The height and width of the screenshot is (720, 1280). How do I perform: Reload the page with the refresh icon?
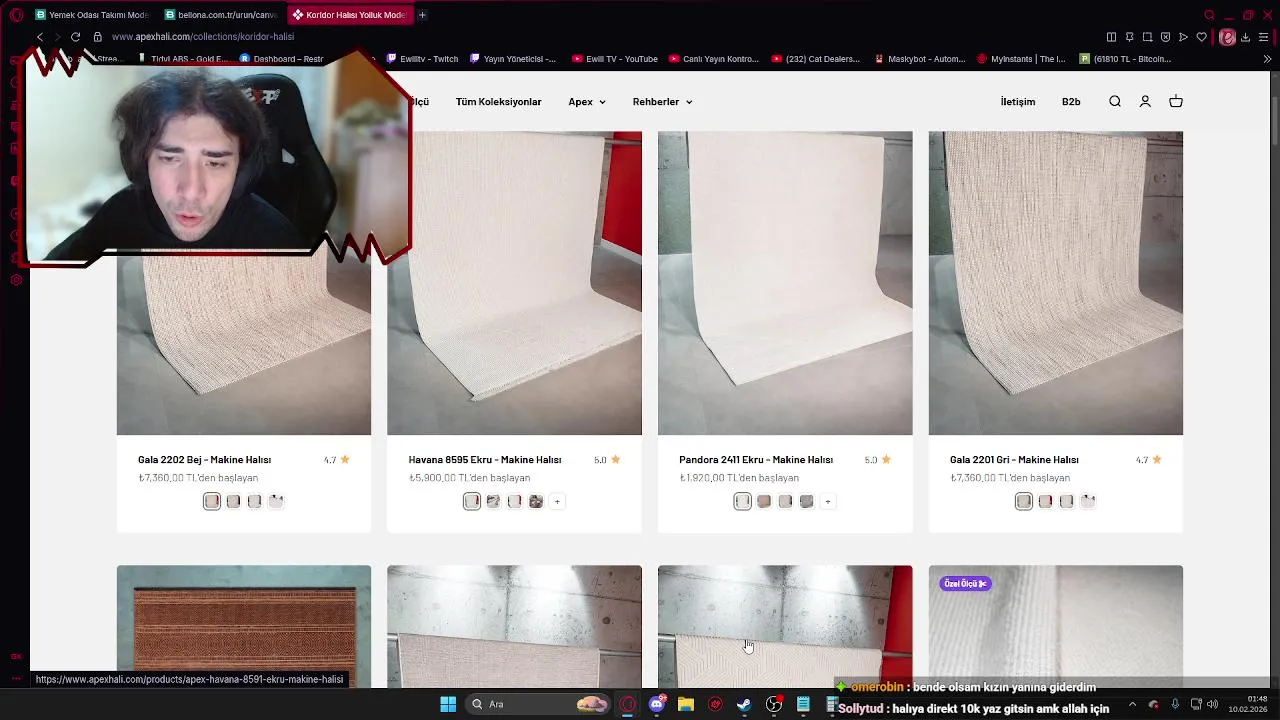(x=75, y=37)
